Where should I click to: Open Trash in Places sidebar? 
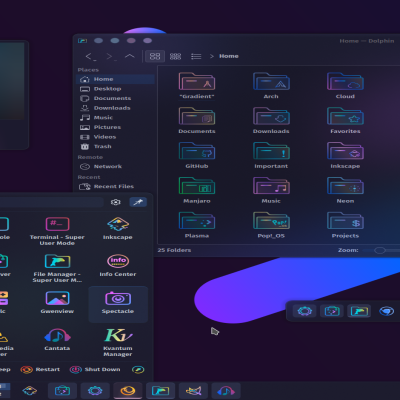point(115,147)
